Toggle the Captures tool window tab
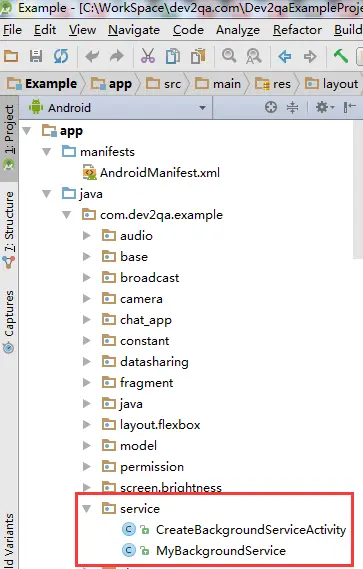 pyautogui.click(x=9, y=322)
